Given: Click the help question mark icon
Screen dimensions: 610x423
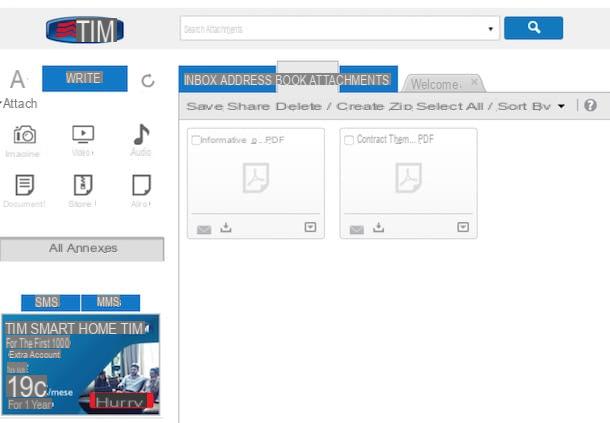Looking at the screenshot, I should point(590,105).
